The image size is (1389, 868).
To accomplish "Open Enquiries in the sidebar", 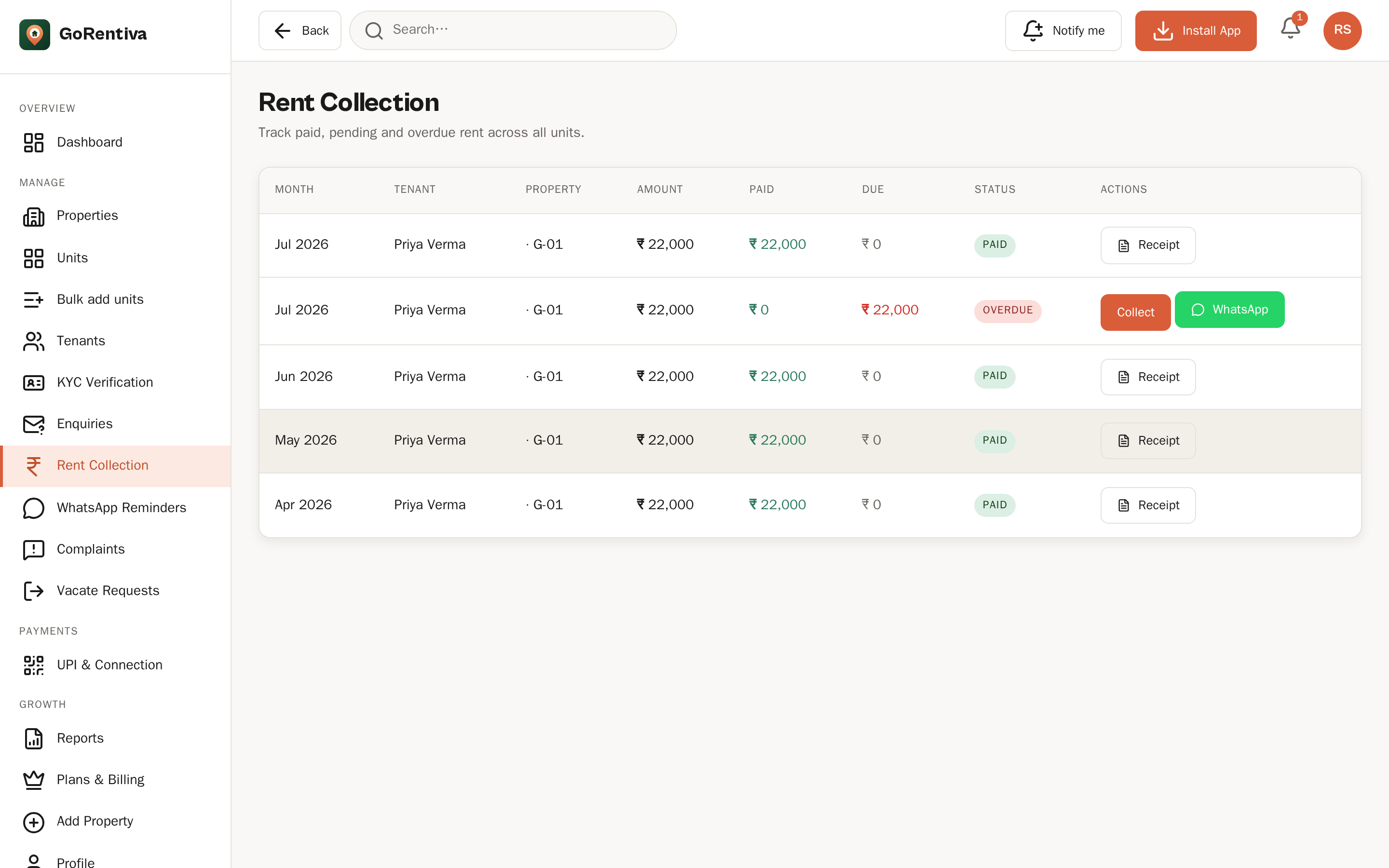I will click(x=115, y=424).
